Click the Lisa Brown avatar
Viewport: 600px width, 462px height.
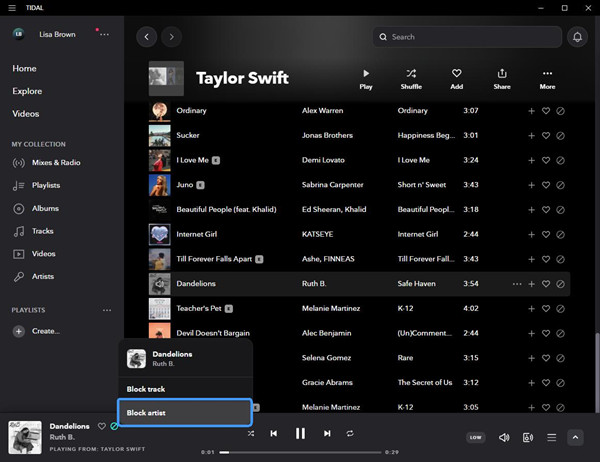[x=18, y=34]
